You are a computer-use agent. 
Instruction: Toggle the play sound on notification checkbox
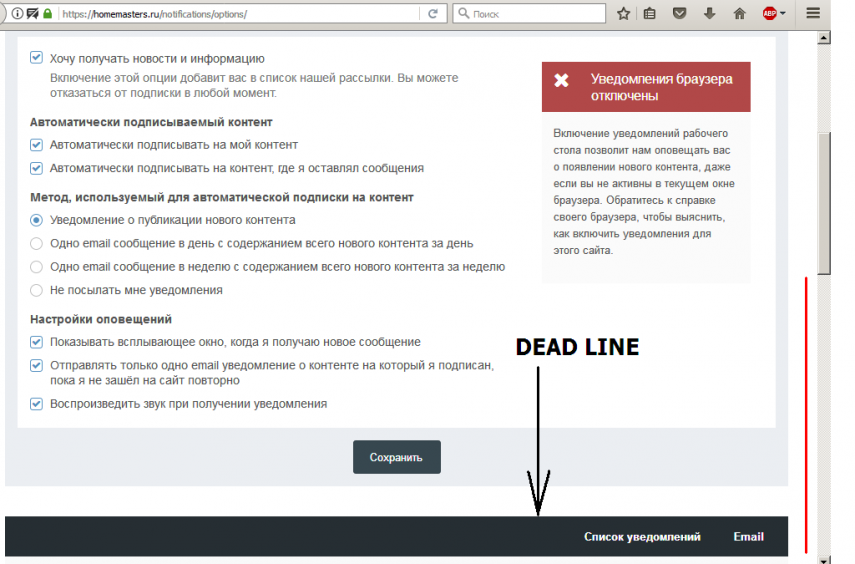tap(37, 404)
